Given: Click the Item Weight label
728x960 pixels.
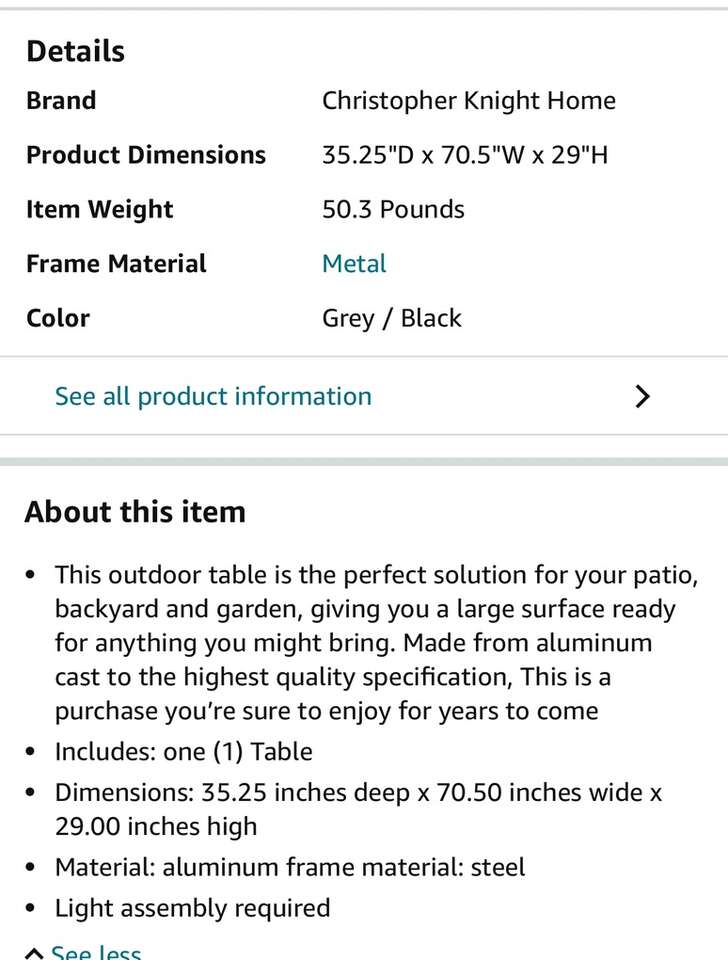Looking at the screenshot, I should pos(100,210).
